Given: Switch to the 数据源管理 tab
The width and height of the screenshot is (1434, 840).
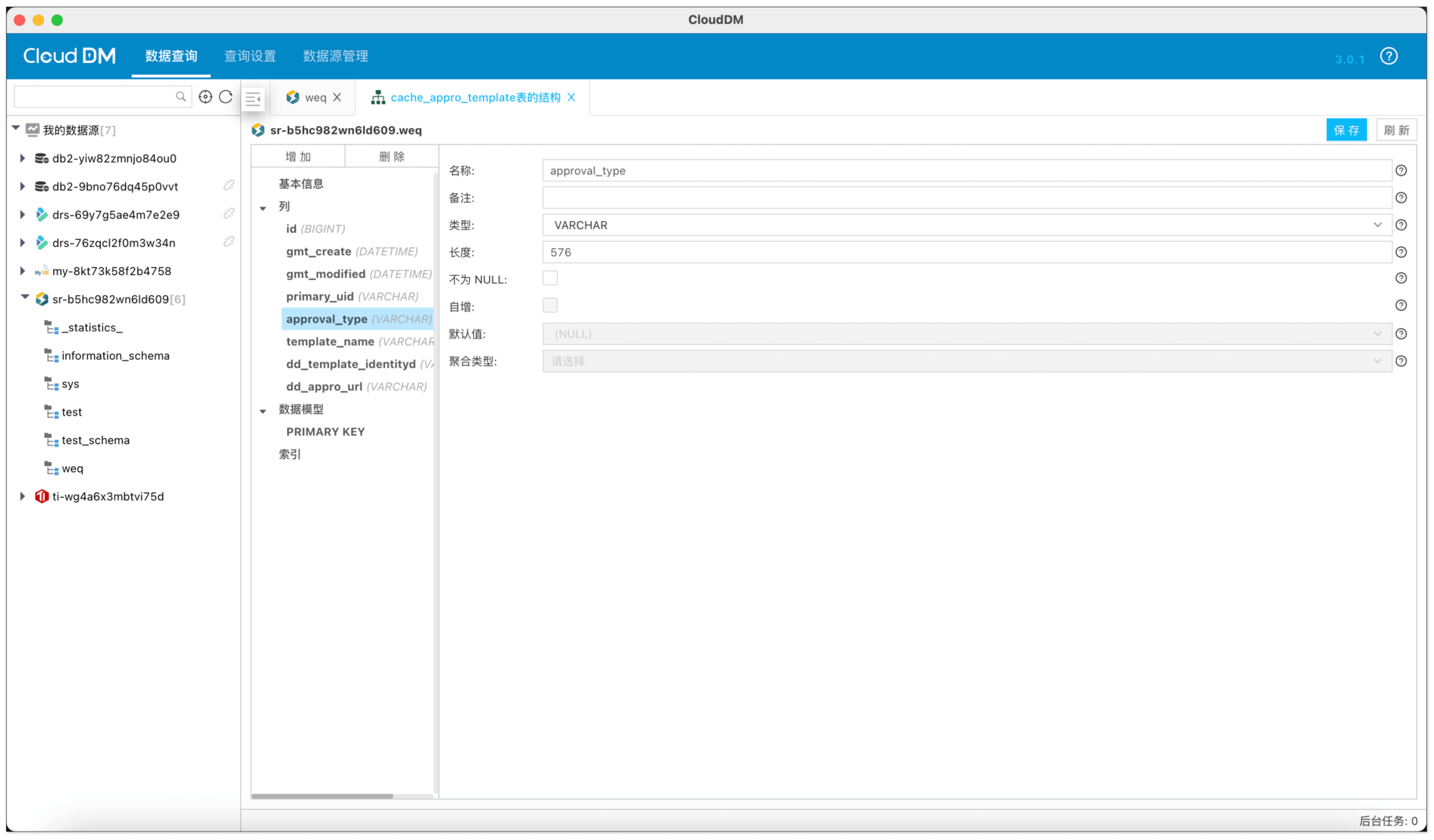Looking at the screenshot, I should [335, 56].
